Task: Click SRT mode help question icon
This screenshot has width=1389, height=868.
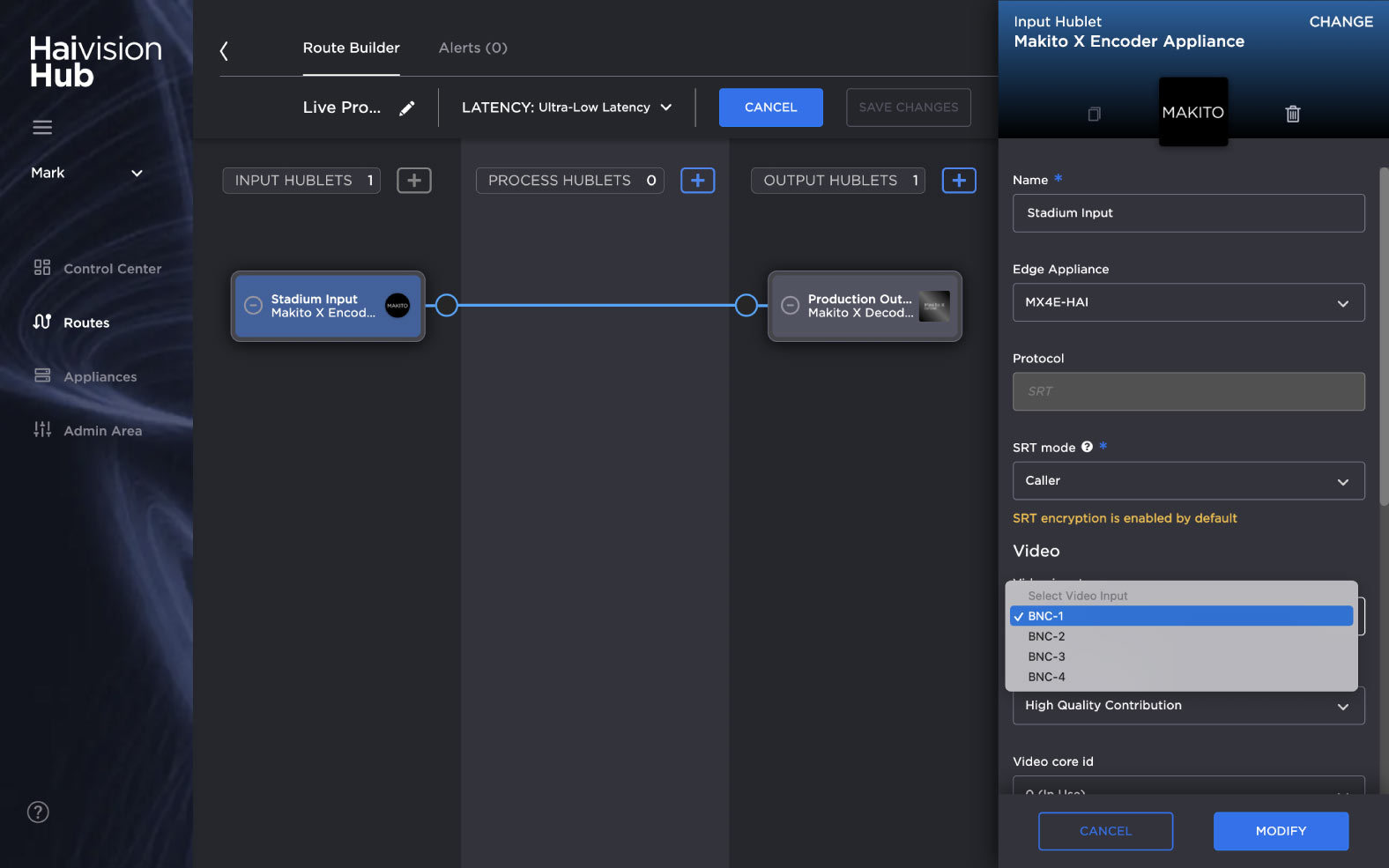Action: coord(1087,447)
